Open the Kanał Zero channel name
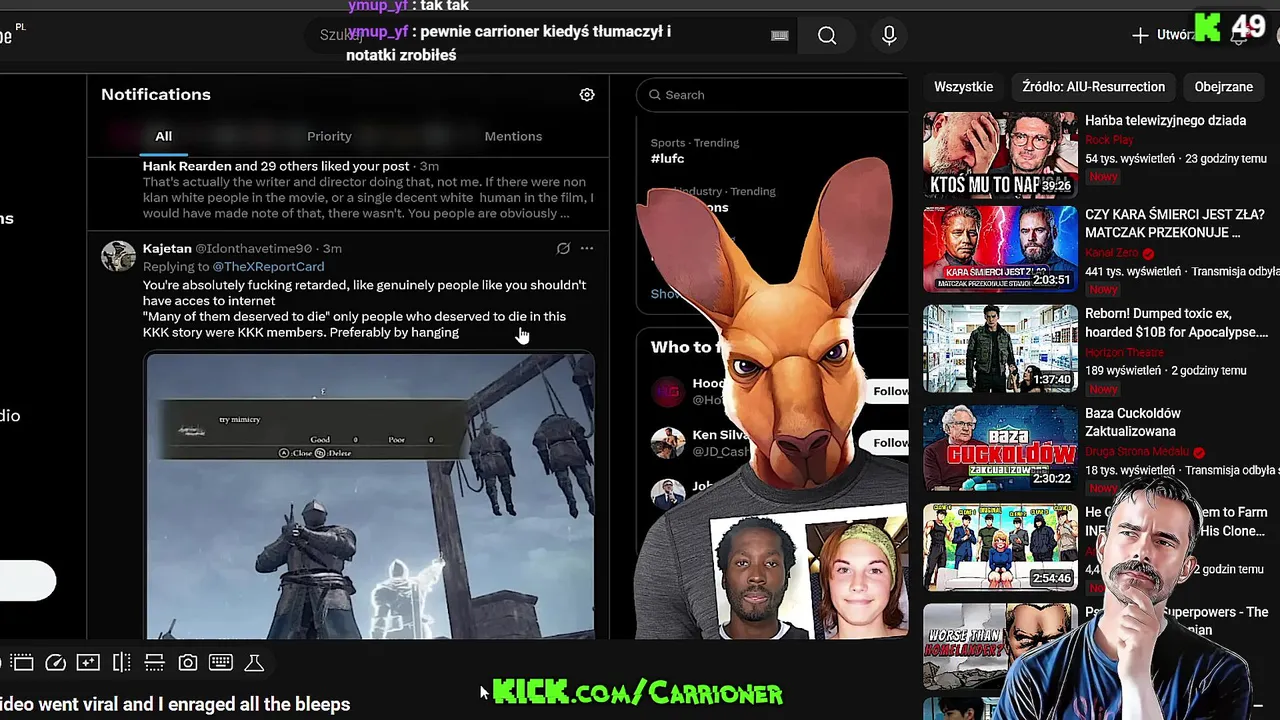The height and width of the screenshot is (720, 1280). (1111, 253)
